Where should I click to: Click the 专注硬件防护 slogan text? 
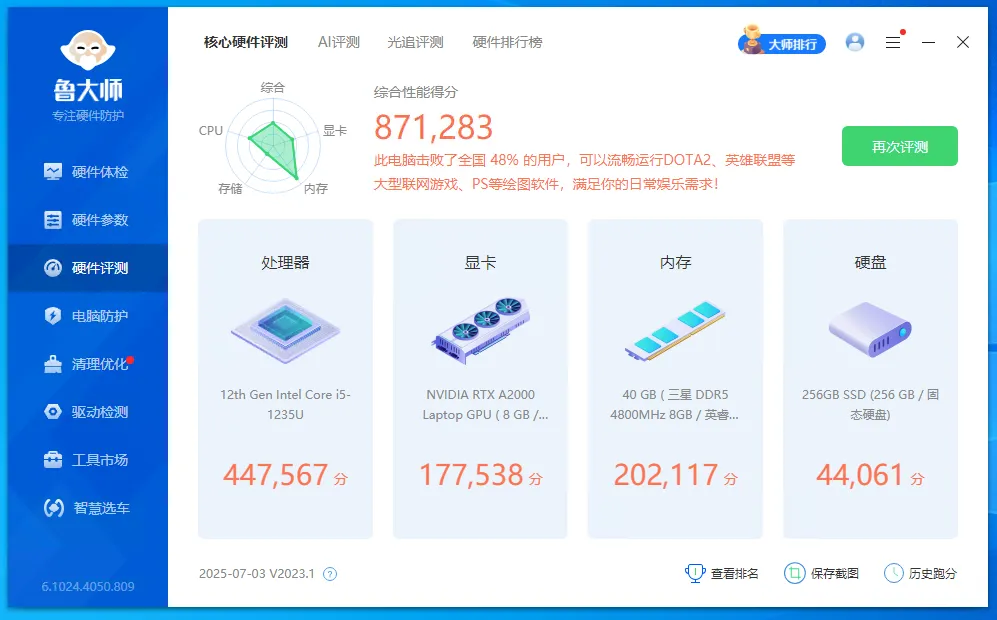pos(88,116)
